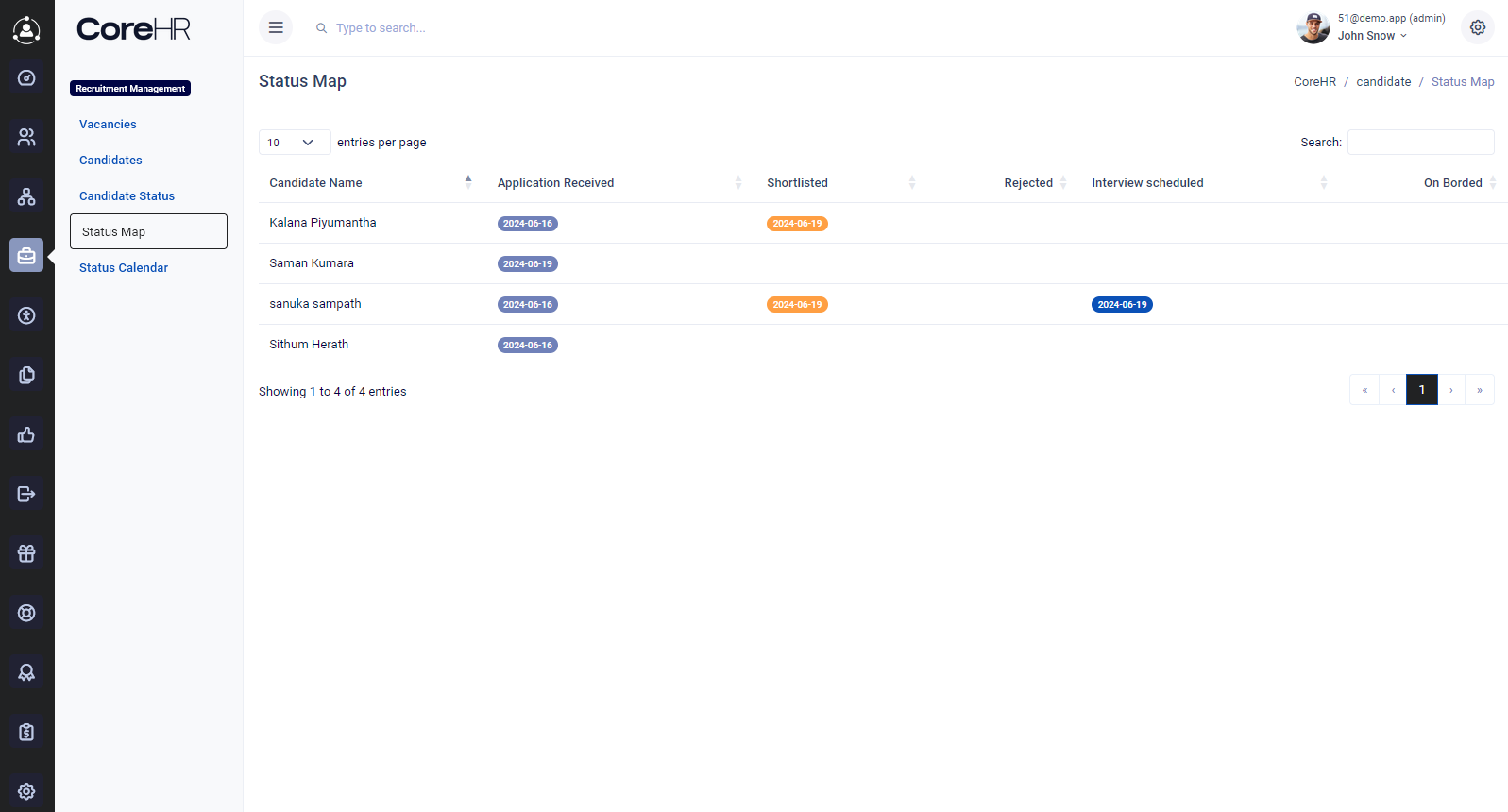Image resolution: width=1508 pixels, height=812 pixels.
Task: Sort table by Shortlisted column
Action: 797,183
